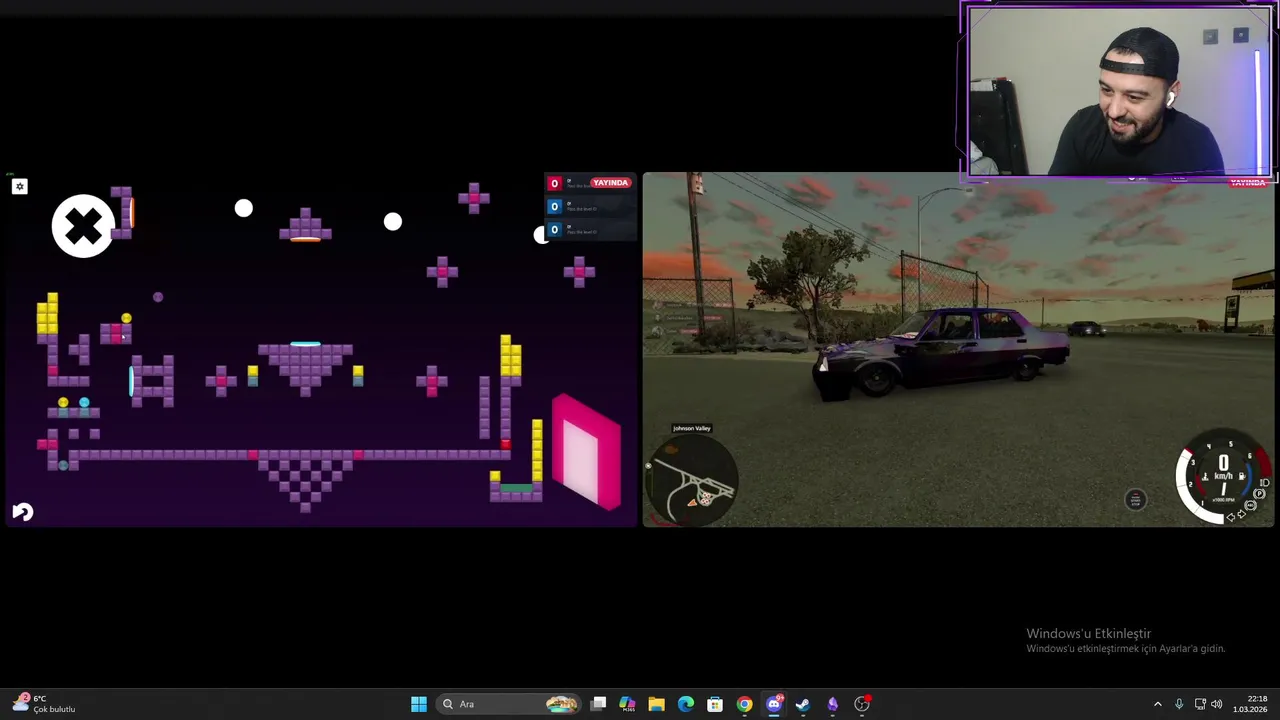The image size is (1280, 720).
Task: Open the Windows Start menu
Action: (x=419, y=704)
